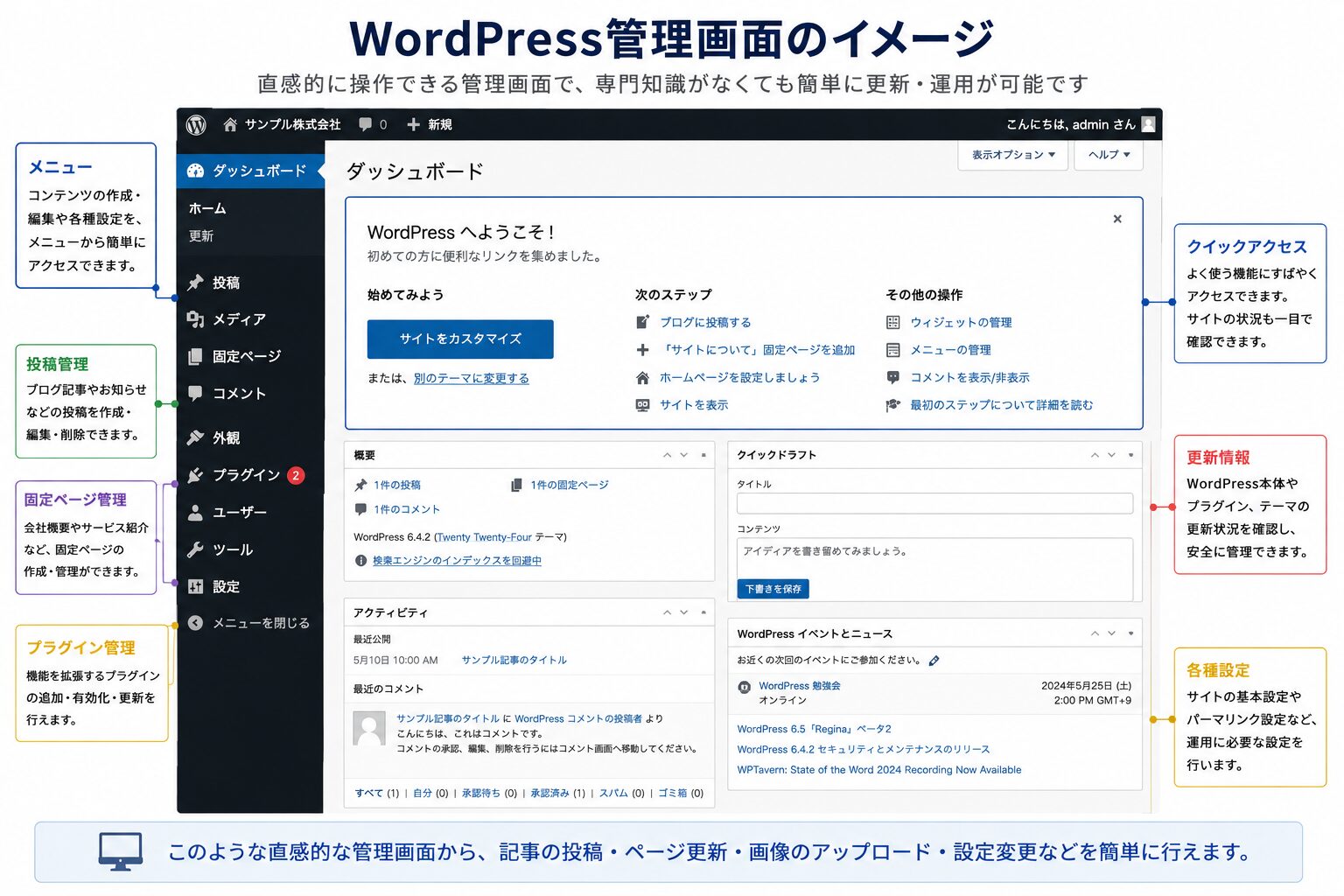Screen dimensions: 1344x896
Task: Toggle the 概要 panel with its triangle
Action: 703,455
